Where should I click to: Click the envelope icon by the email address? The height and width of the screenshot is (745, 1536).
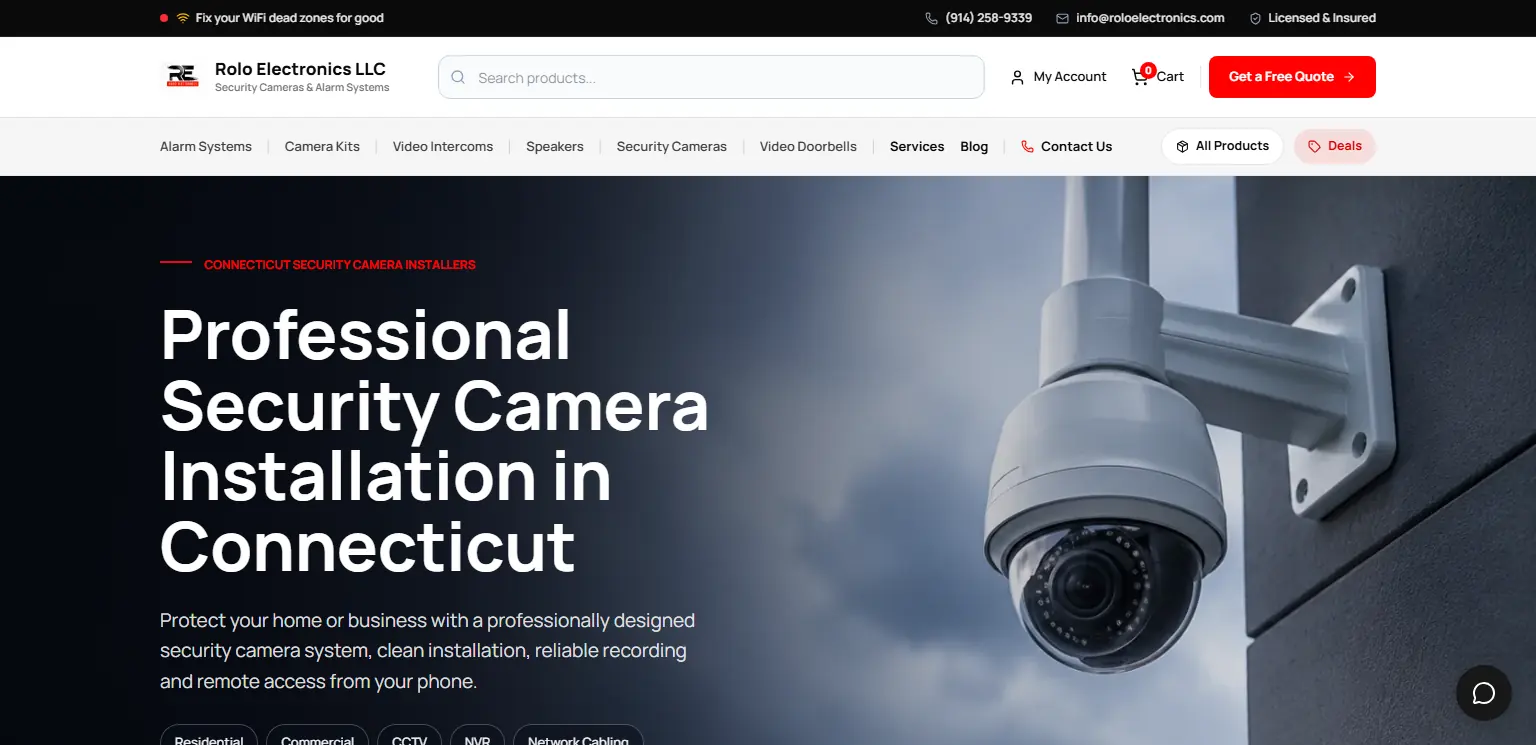(x=1063, y=18)
